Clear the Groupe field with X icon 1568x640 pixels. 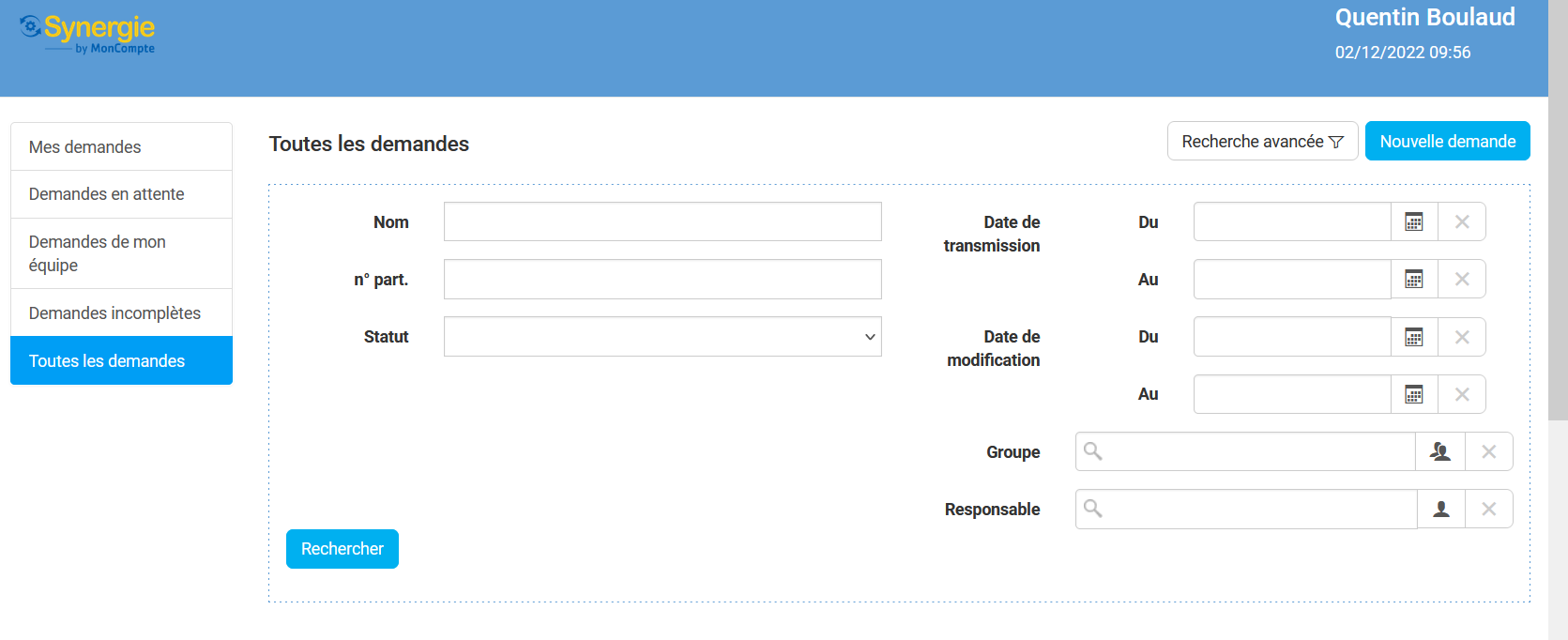tap(1488, 451)
